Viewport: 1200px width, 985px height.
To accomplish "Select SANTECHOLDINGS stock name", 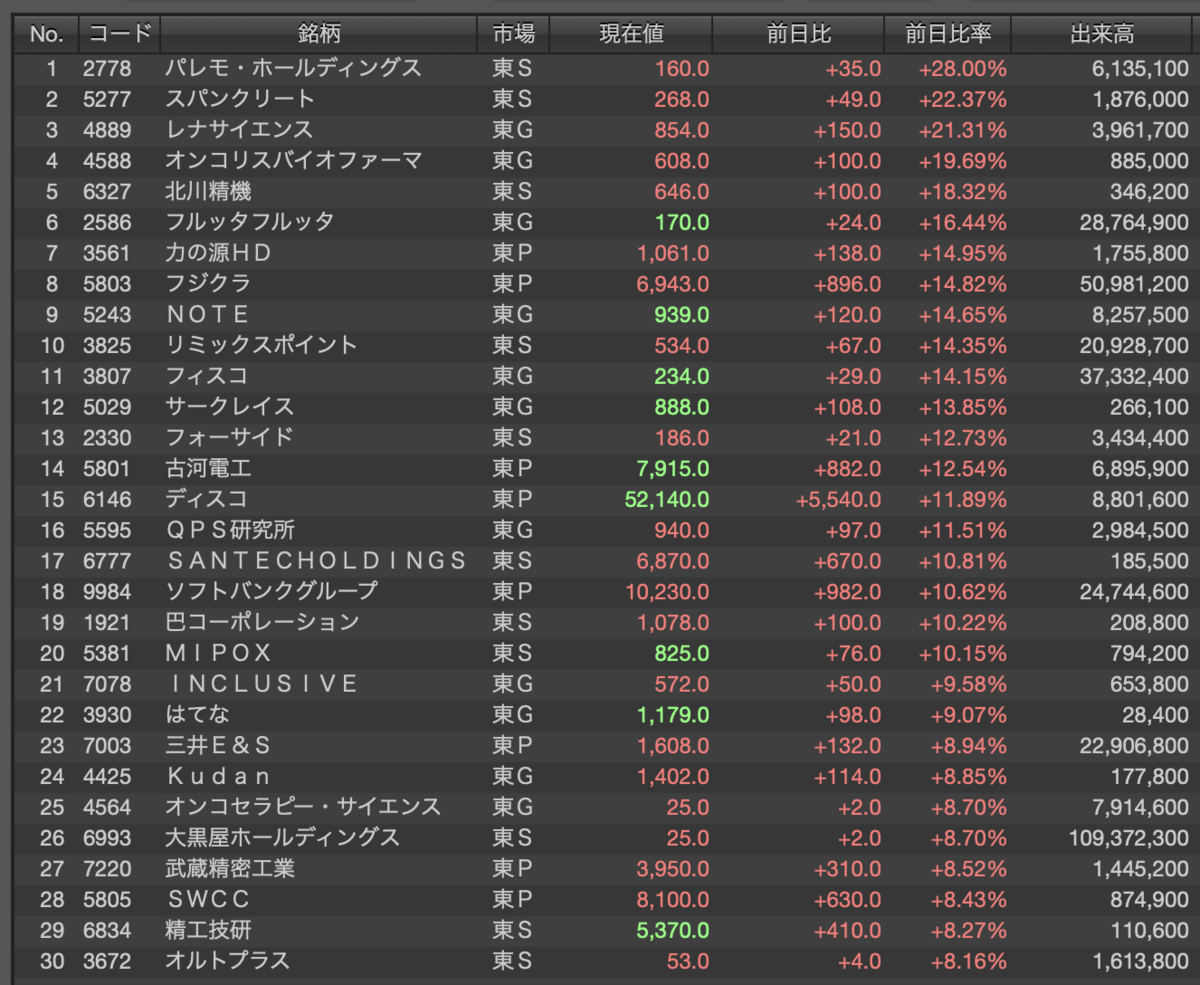I will tap(317, 561).
